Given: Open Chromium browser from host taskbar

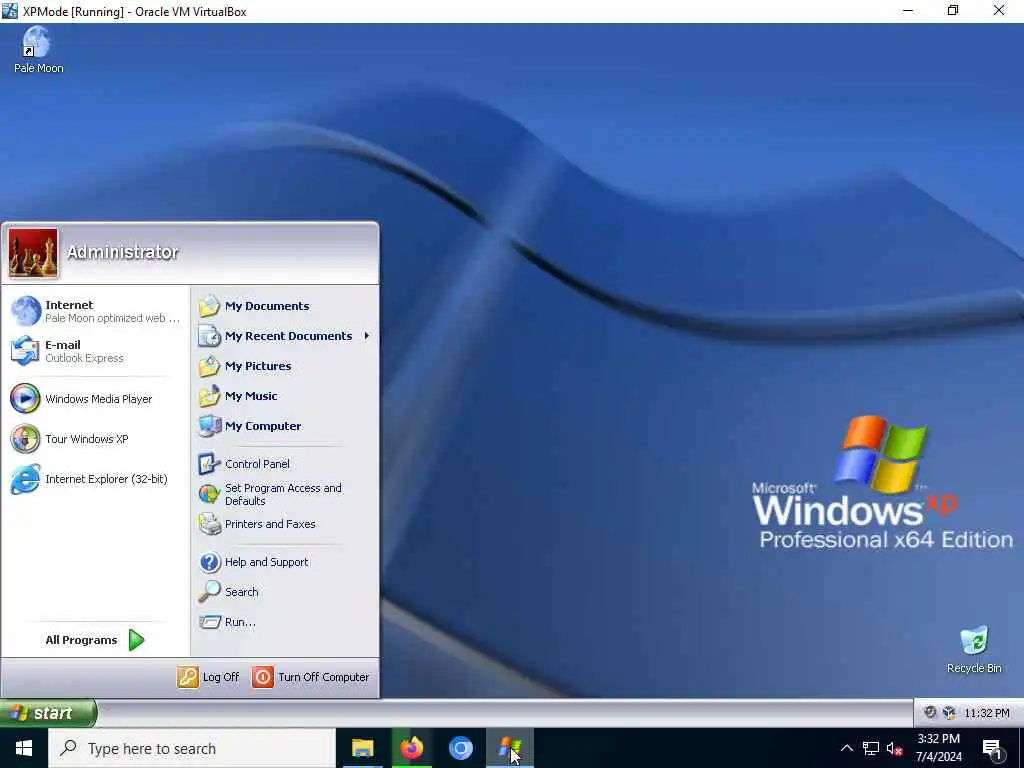Looking at the screenshot, I should [460, 748].
